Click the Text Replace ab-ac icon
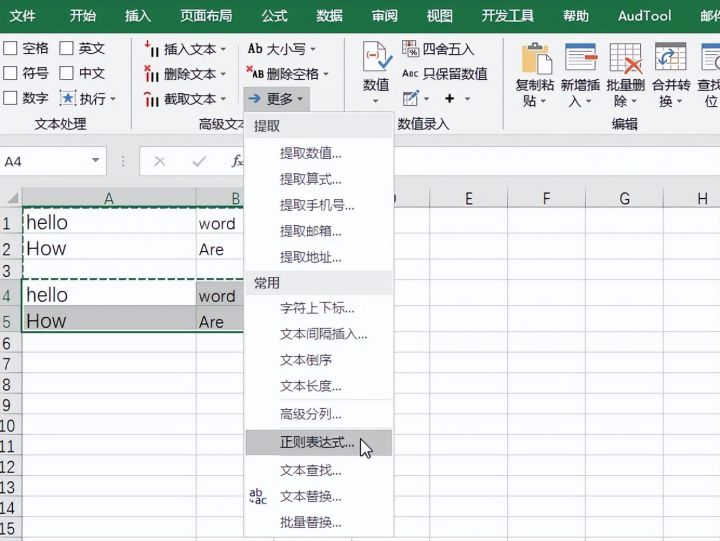The width and height of the screenshot is (720, 541). pos(258,496)
